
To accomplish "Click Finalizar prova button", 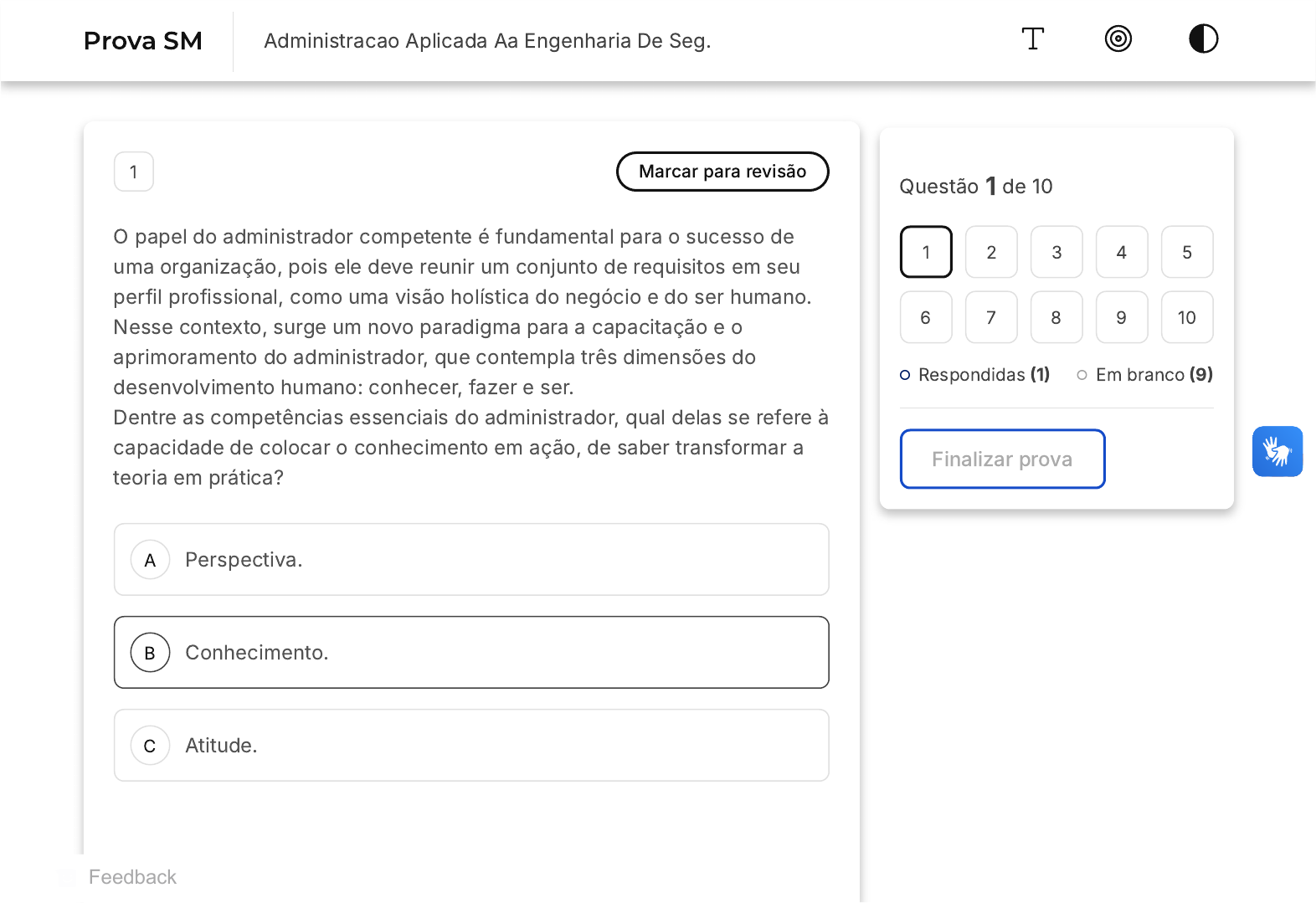I will [1002, 459].
